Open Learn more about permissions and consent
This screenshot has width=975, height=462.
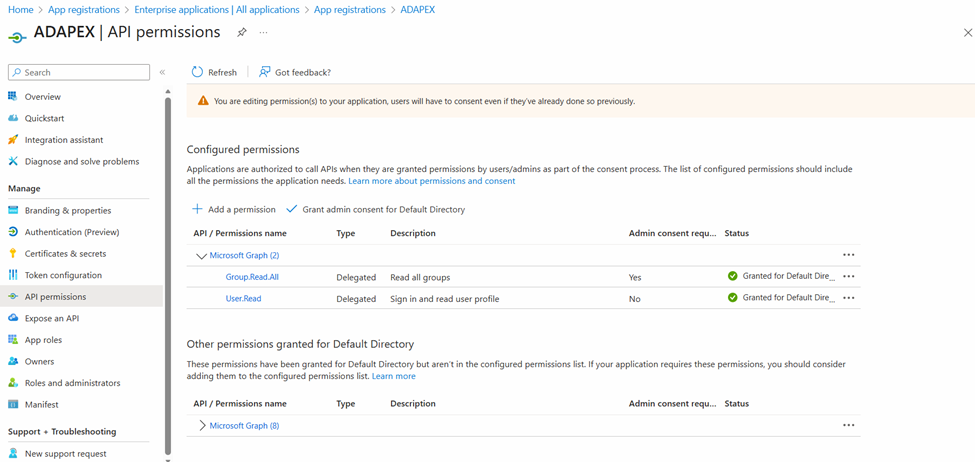(x=431, y=181)
